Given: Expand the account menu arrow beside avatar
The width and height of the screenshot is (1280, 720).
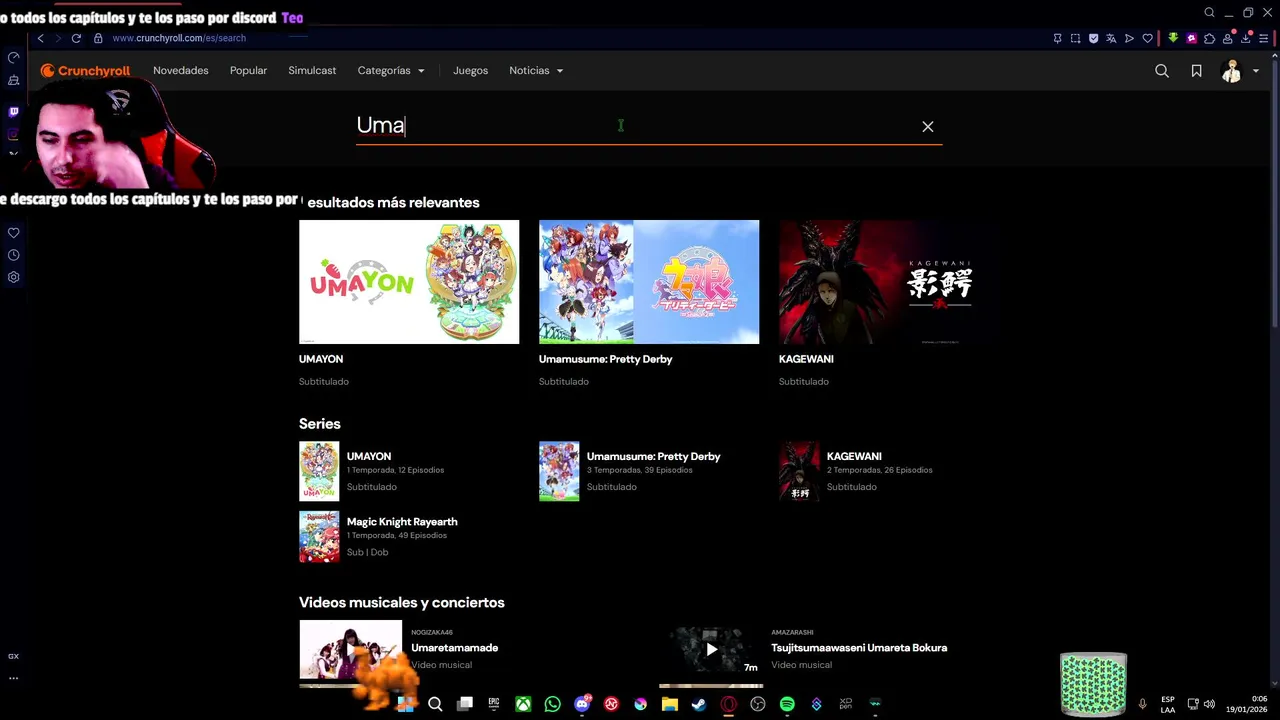Looking at the screenshot, I should coord(1256,71).
